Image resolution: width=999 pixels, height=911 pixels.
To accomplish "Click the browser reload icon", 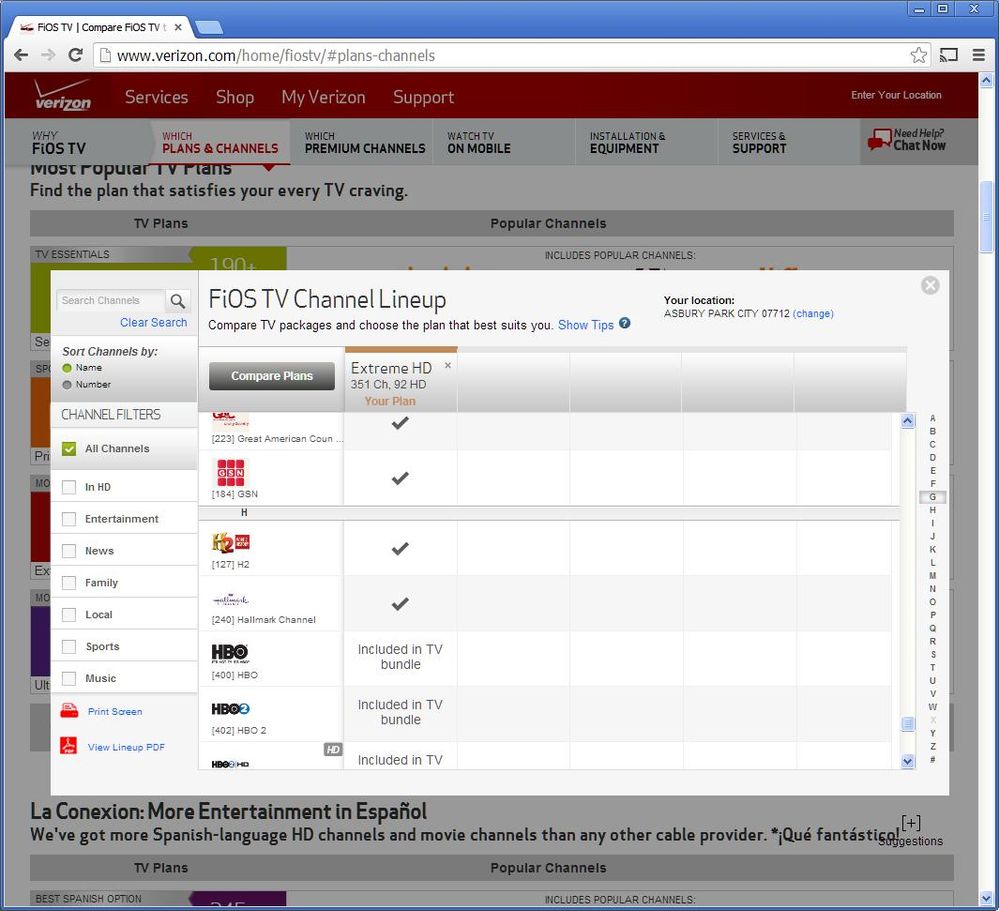I will pyautogui.click(x=75, y=55).
